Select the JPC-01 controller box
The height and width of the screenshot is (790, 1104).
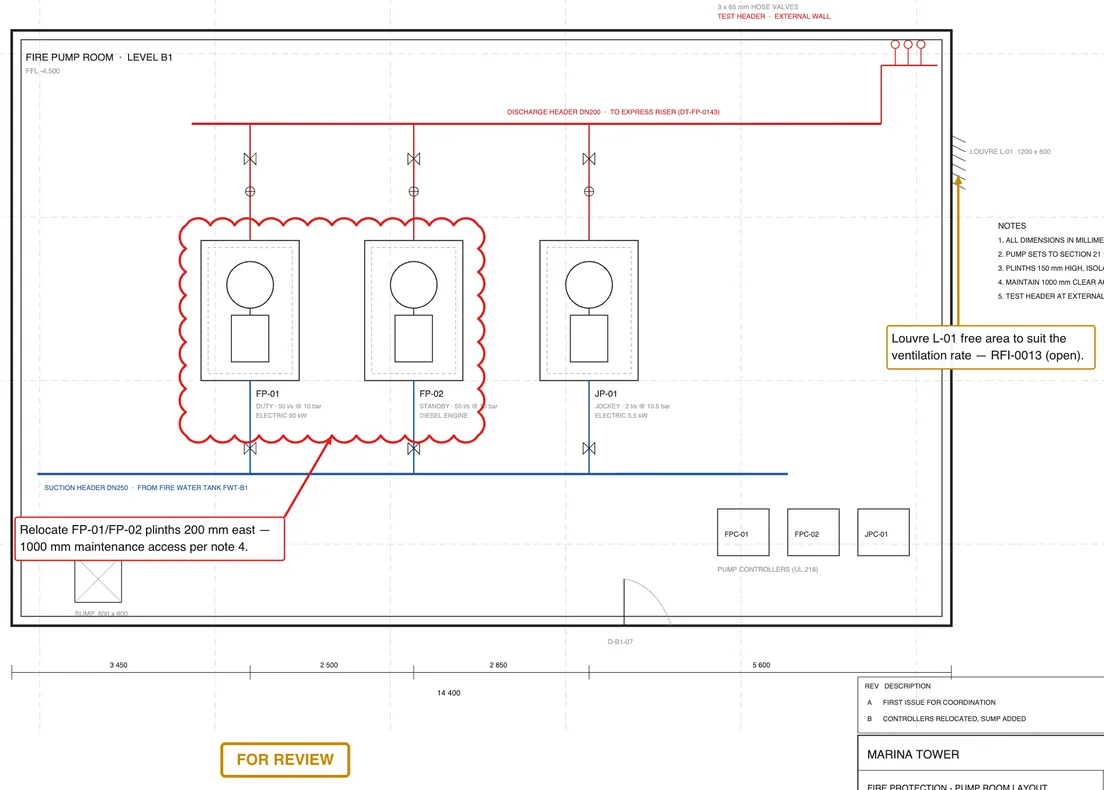point(883,532)
